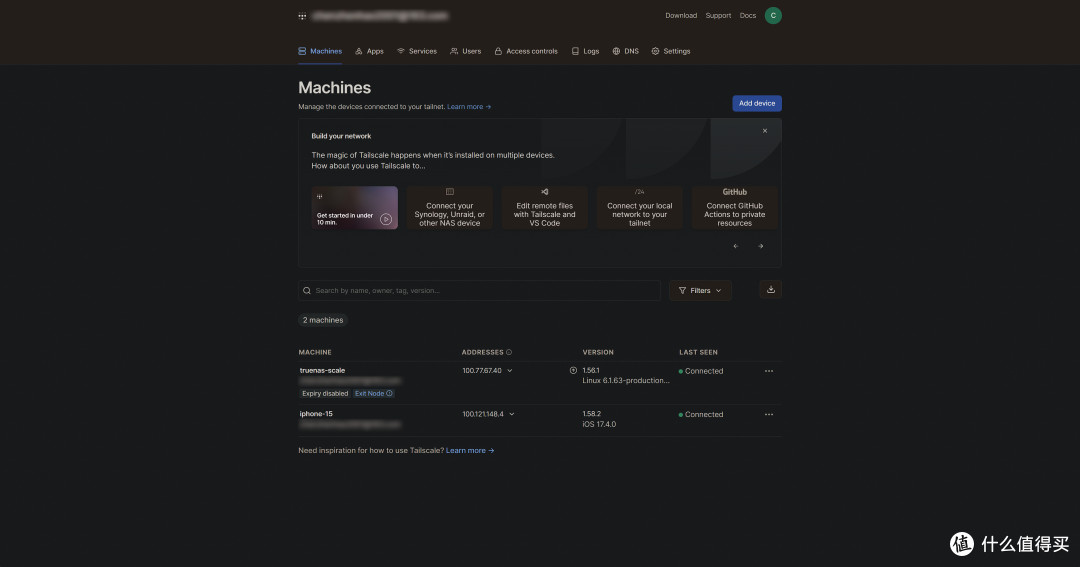1080x567 pixels.
Task: Open the Support link
Action: 718,15
